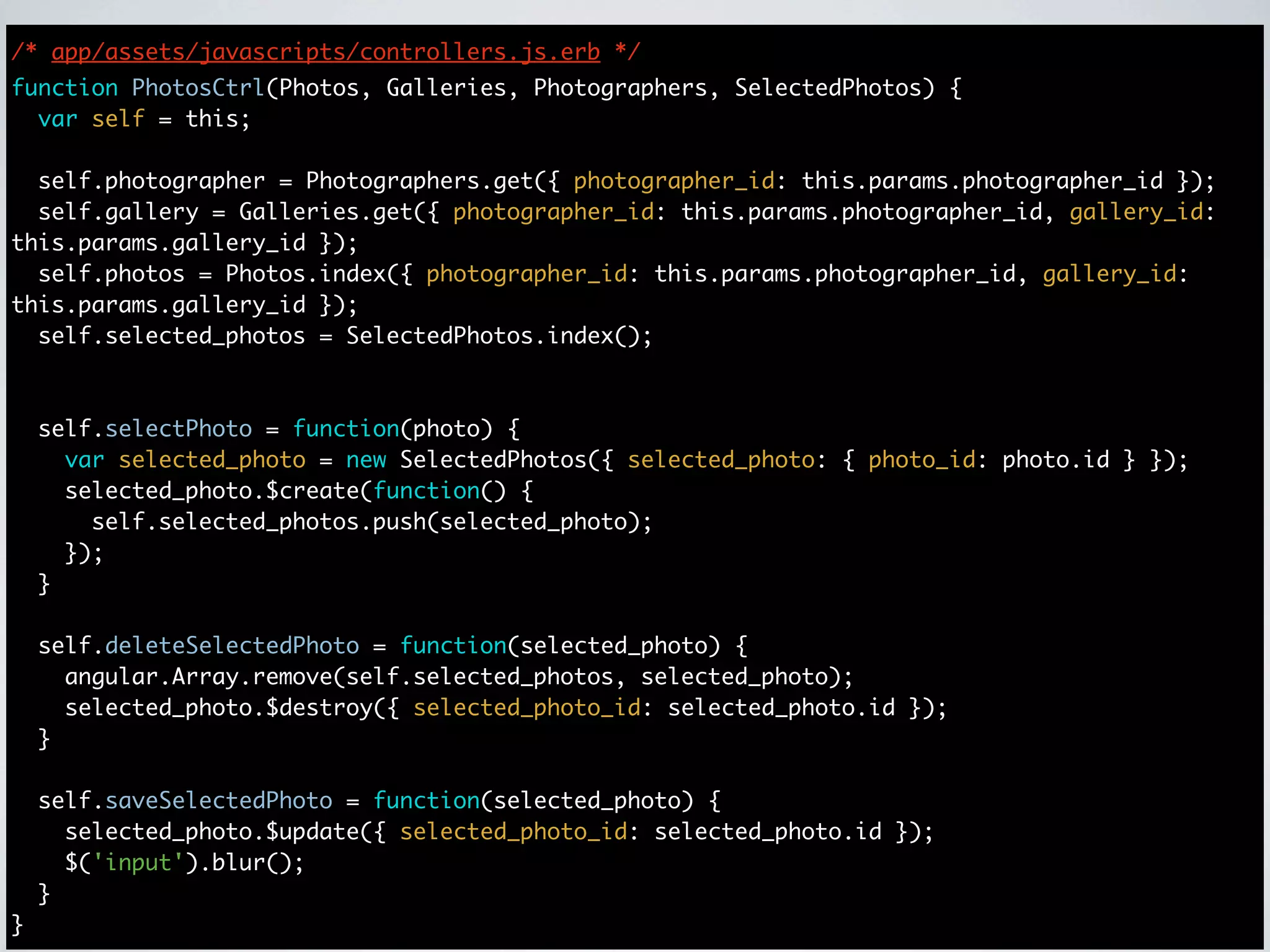Click 'new SelectedPhotos' constructor call
The height and width of the screenshot is (952, 1270).
[x=466, y=460]
